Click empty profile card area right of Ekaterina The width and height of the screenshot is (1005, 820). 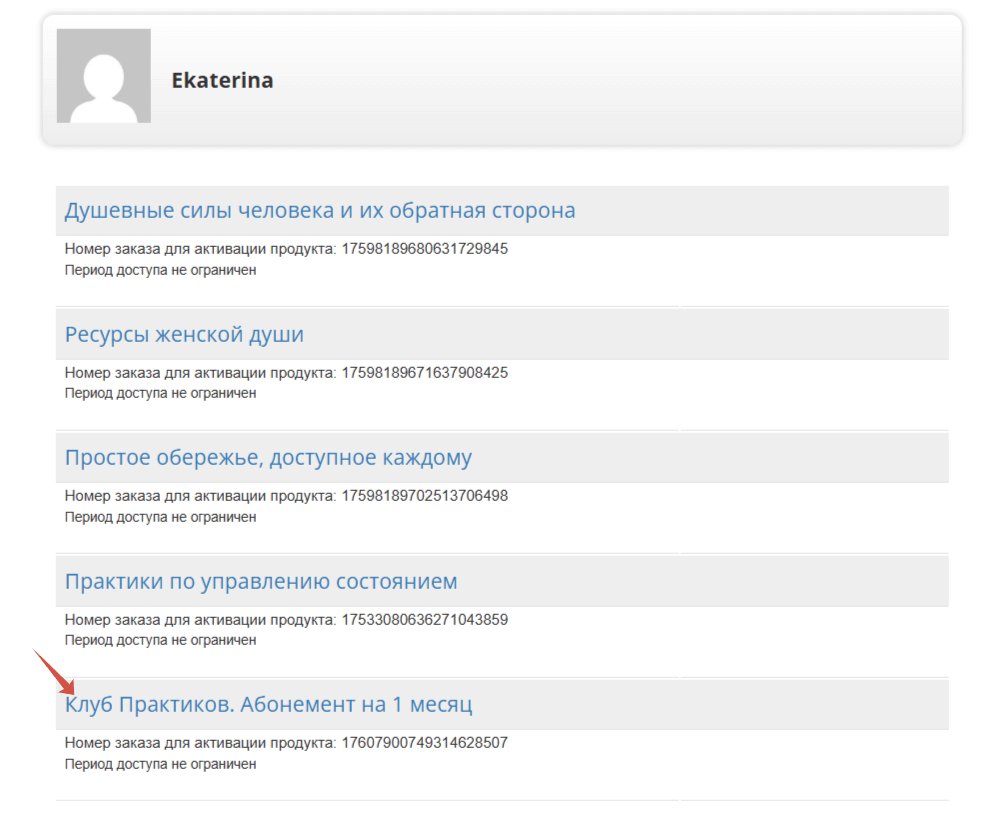[620, 80]
